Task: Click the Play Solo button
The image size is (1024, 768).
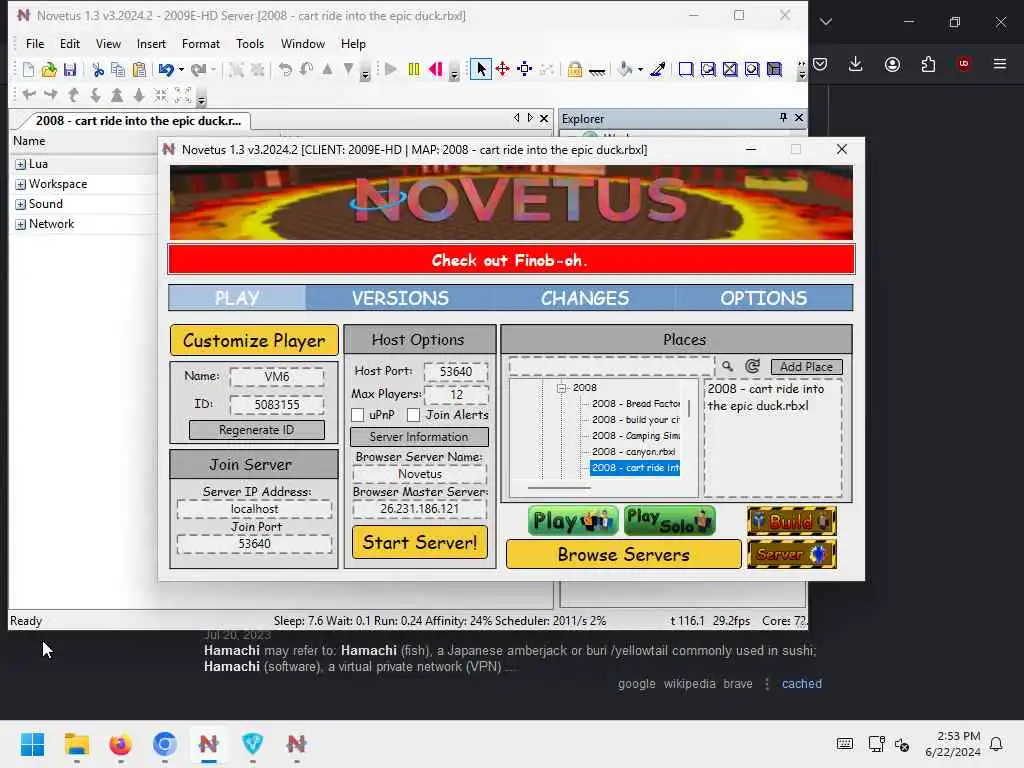Action: [669, 520]
